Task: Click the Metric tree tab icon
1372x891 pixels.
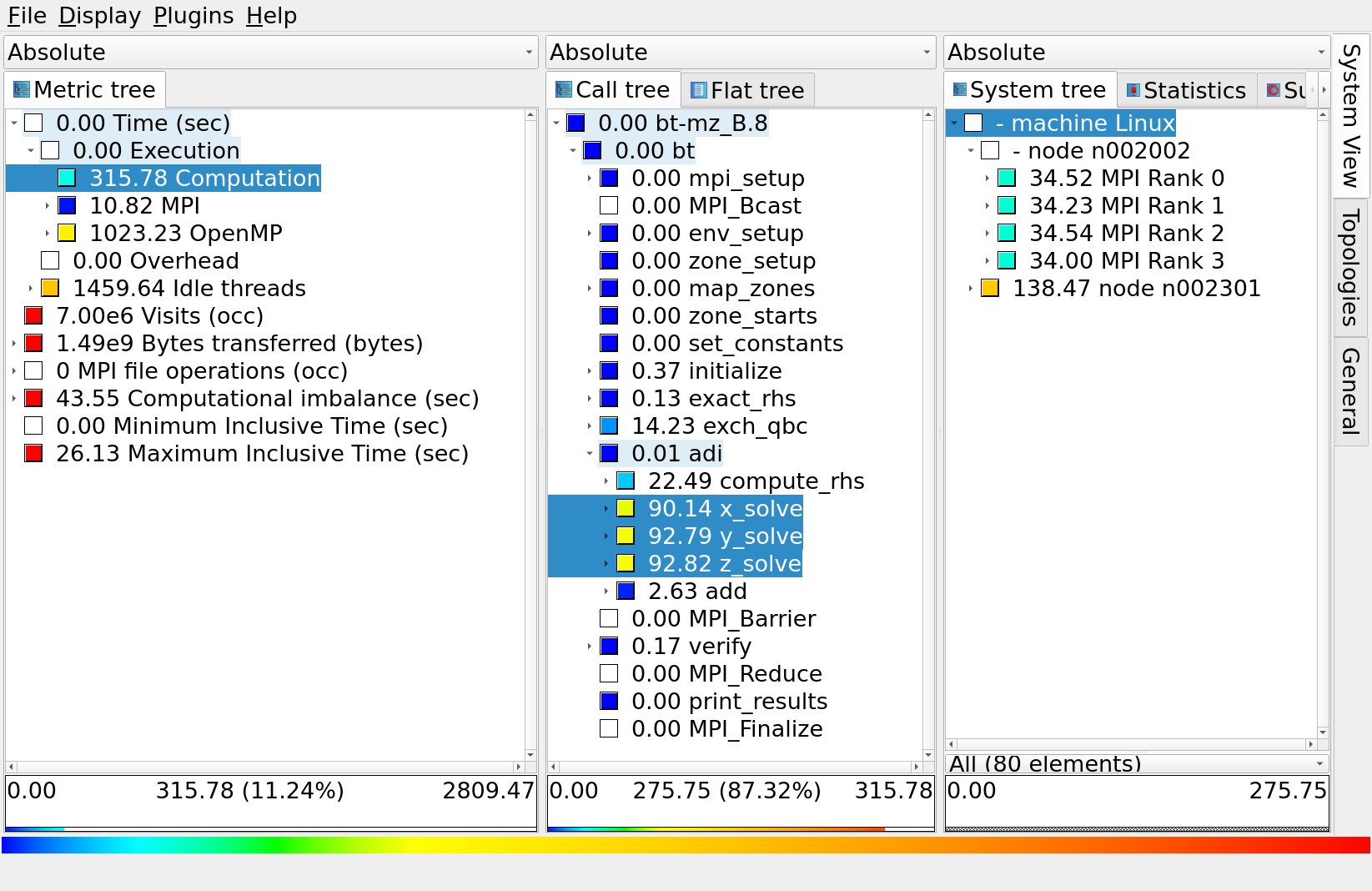Action: [x=21, y=90]
